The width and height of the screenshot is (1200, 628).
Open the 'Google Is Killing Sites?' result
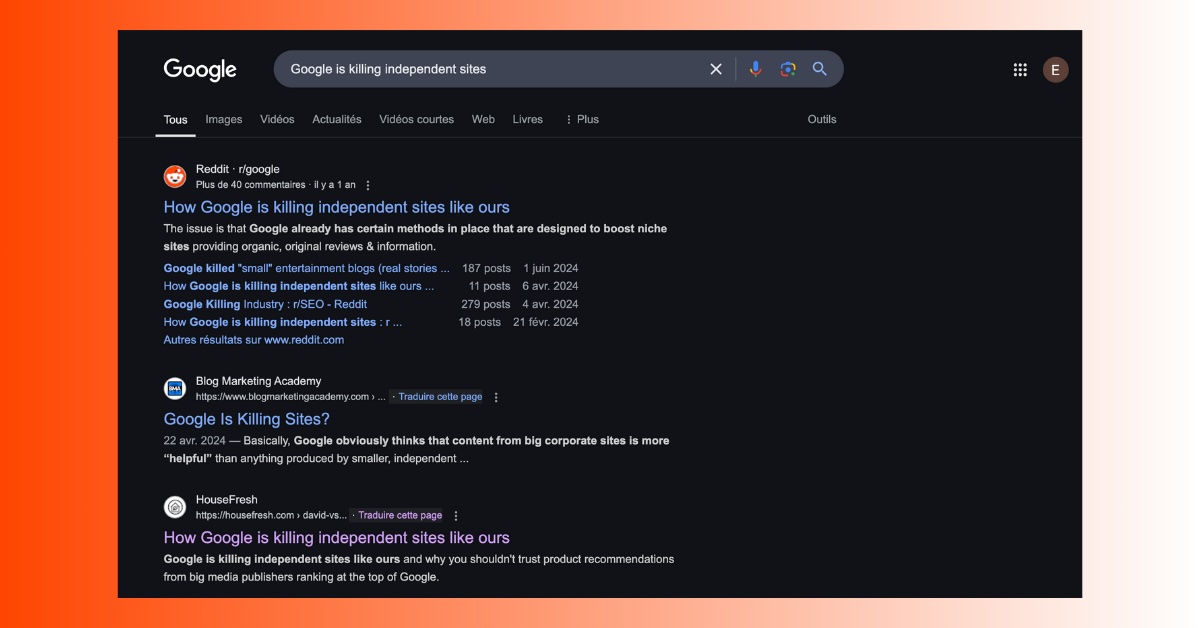point(247,419)
